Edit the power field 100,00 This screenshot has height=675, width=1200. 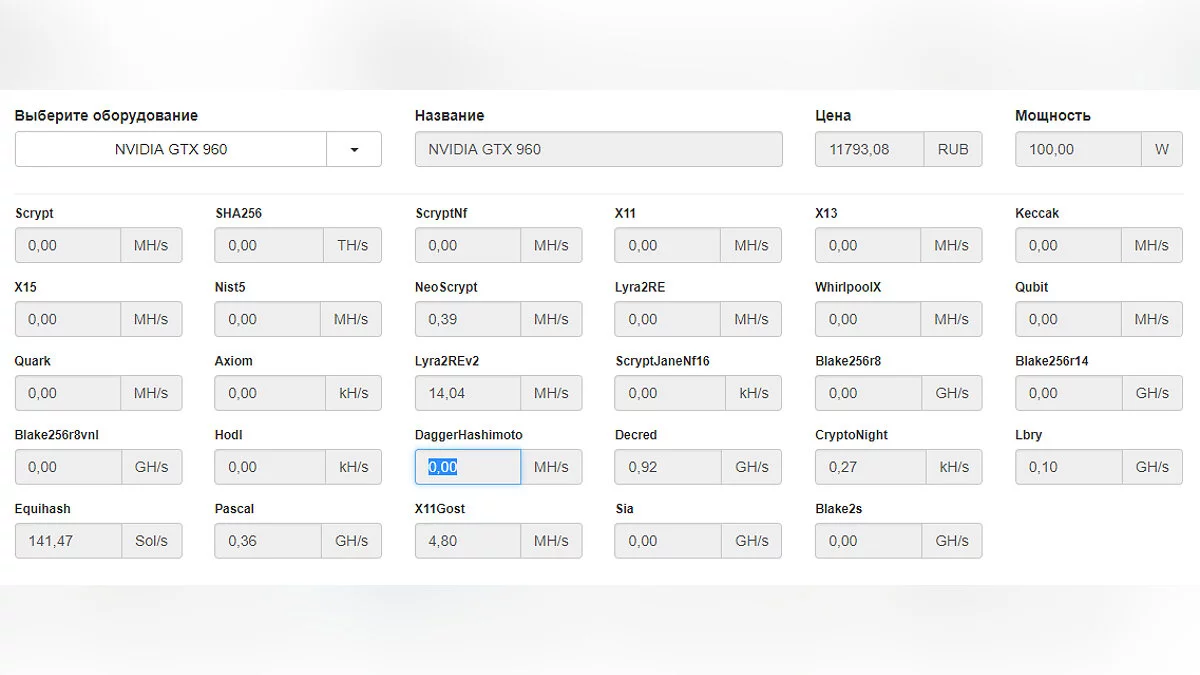1078,149
